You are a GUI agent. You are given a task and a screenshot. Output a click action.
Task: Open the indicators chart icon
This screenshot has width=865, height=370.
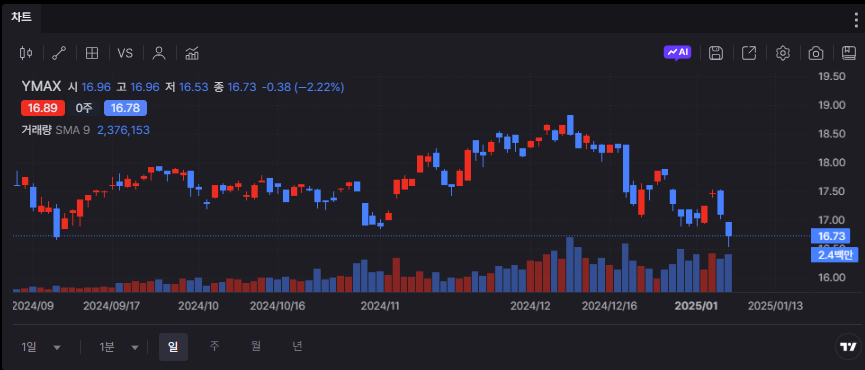pyautogui.click(x=192, y=53)
